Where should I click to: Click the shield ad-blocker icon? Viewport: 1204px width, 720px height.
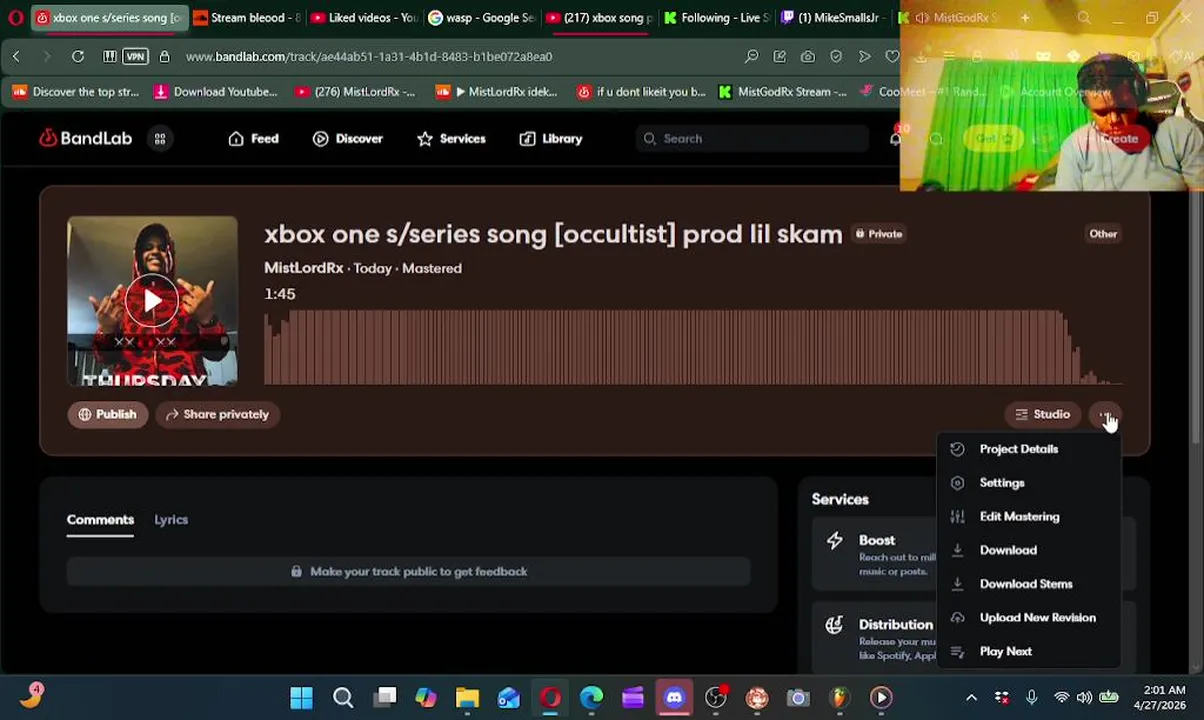point(836,57)
